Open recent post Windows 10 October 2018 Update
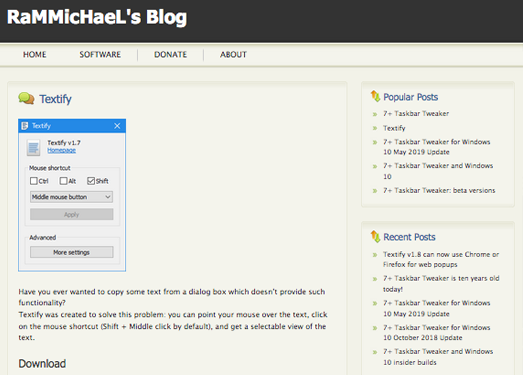 coord(437,332)
